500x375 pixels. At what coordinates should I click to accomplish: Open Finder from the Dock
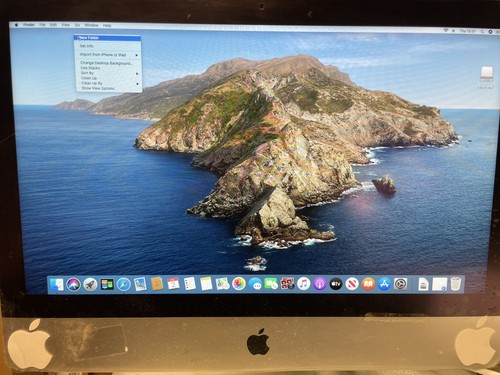[57, 284]
